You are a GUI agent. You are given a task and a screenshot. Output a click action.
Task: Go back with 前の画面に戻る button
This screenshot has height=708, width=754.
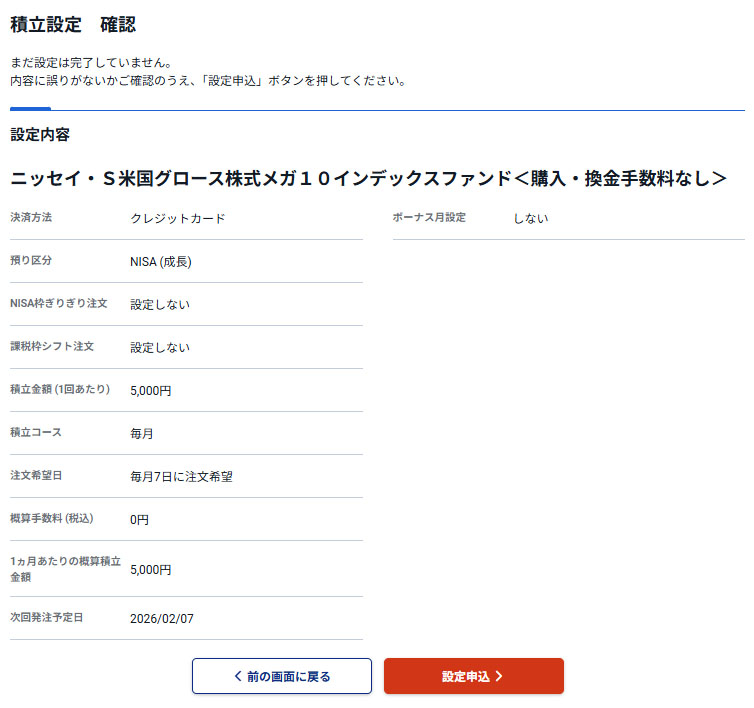pyautogui.click(x=281, y=676)
